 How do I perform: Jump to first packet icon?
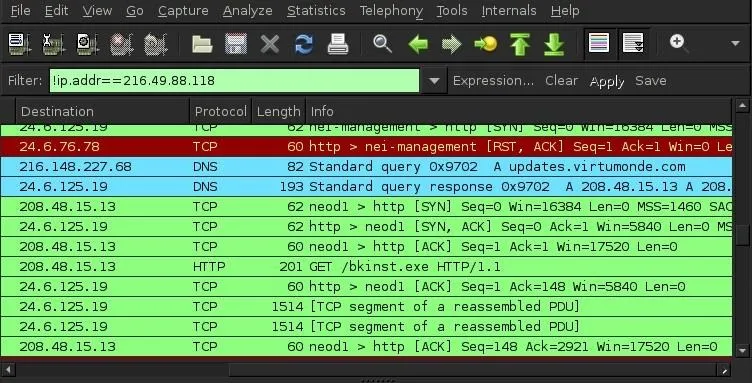pos(520,44)
